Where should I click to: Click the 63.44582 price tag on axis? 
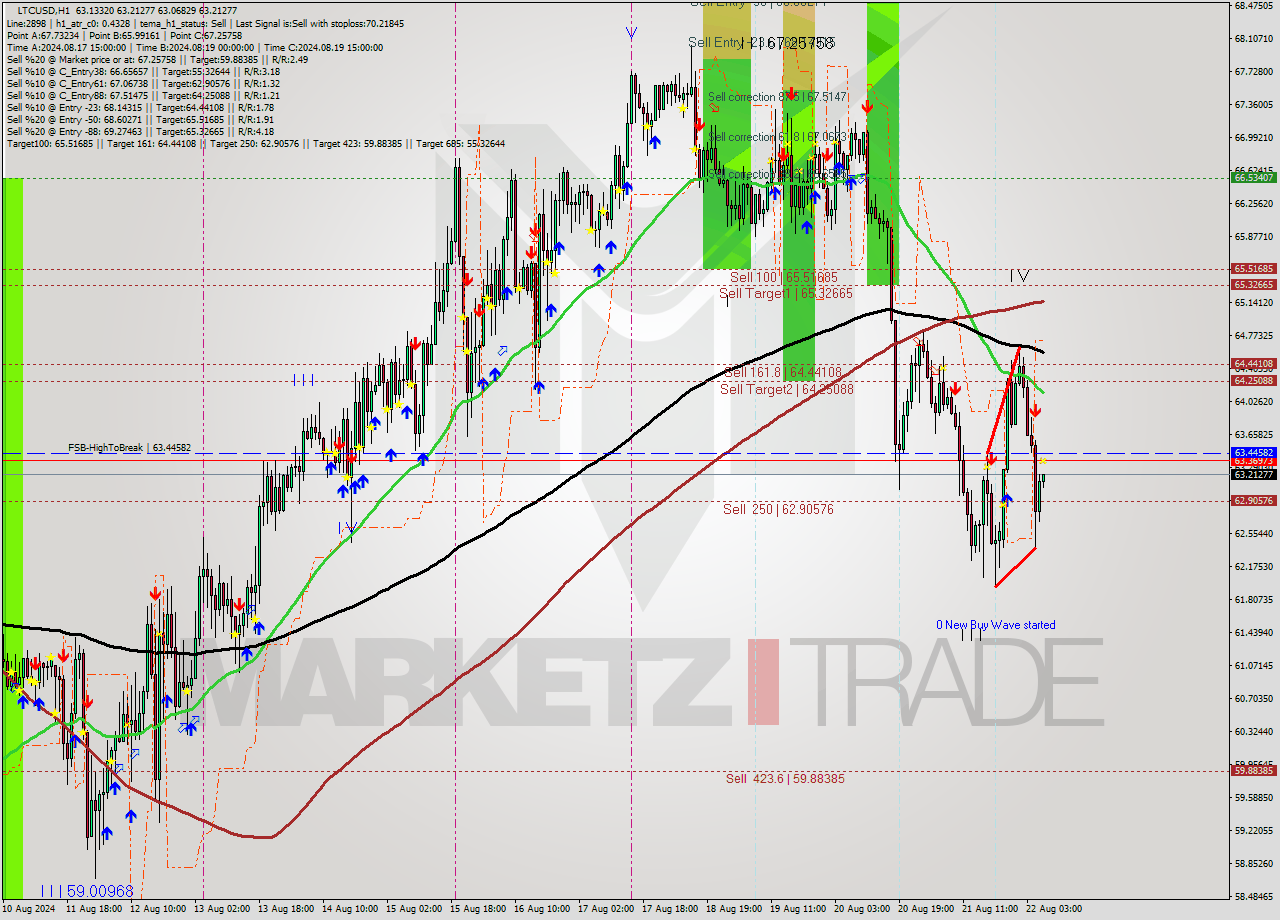[1253, 452]
